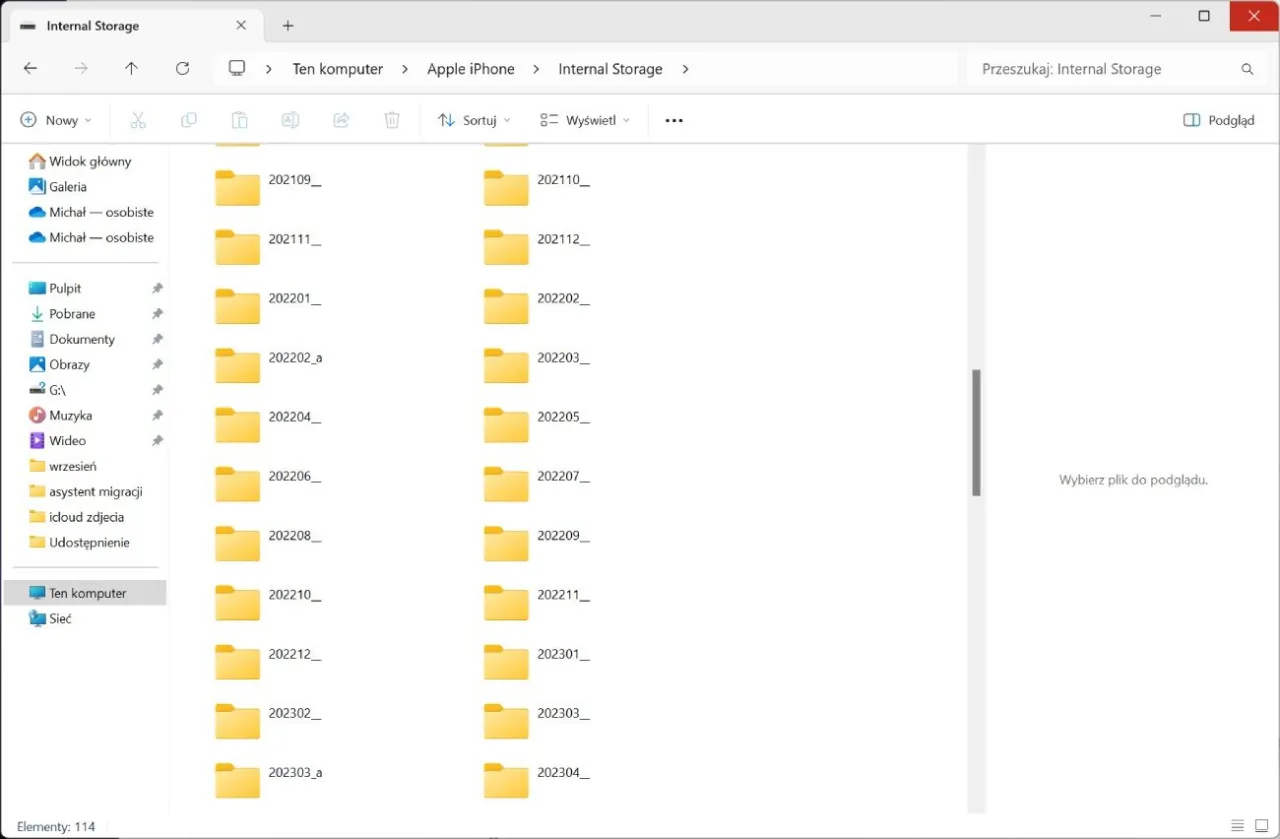
Task: Refresh the folder view
Action: tap(183, 68)
